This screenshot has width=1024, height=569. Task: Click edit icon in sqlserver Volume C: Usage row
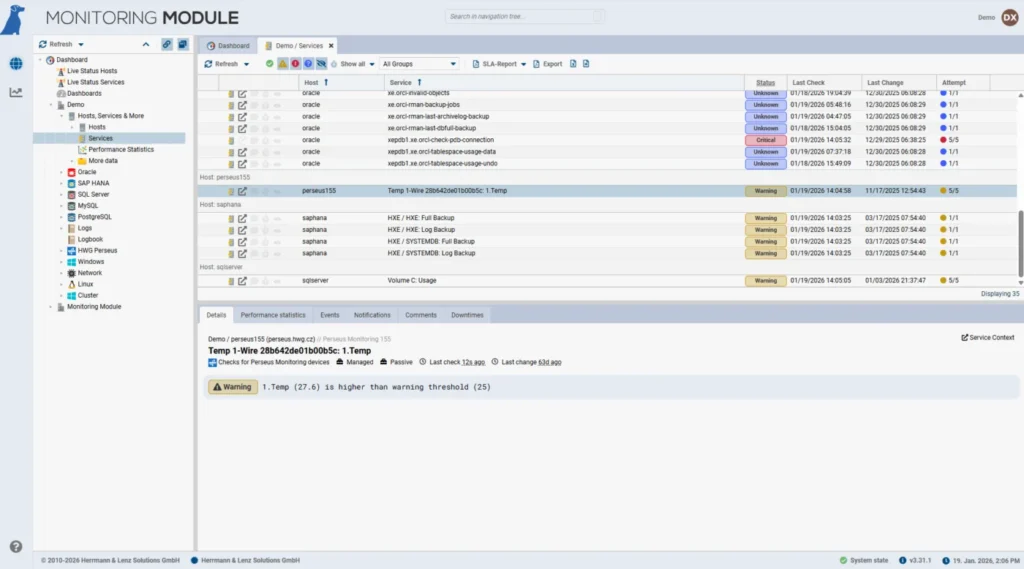[x=242, y=281]
